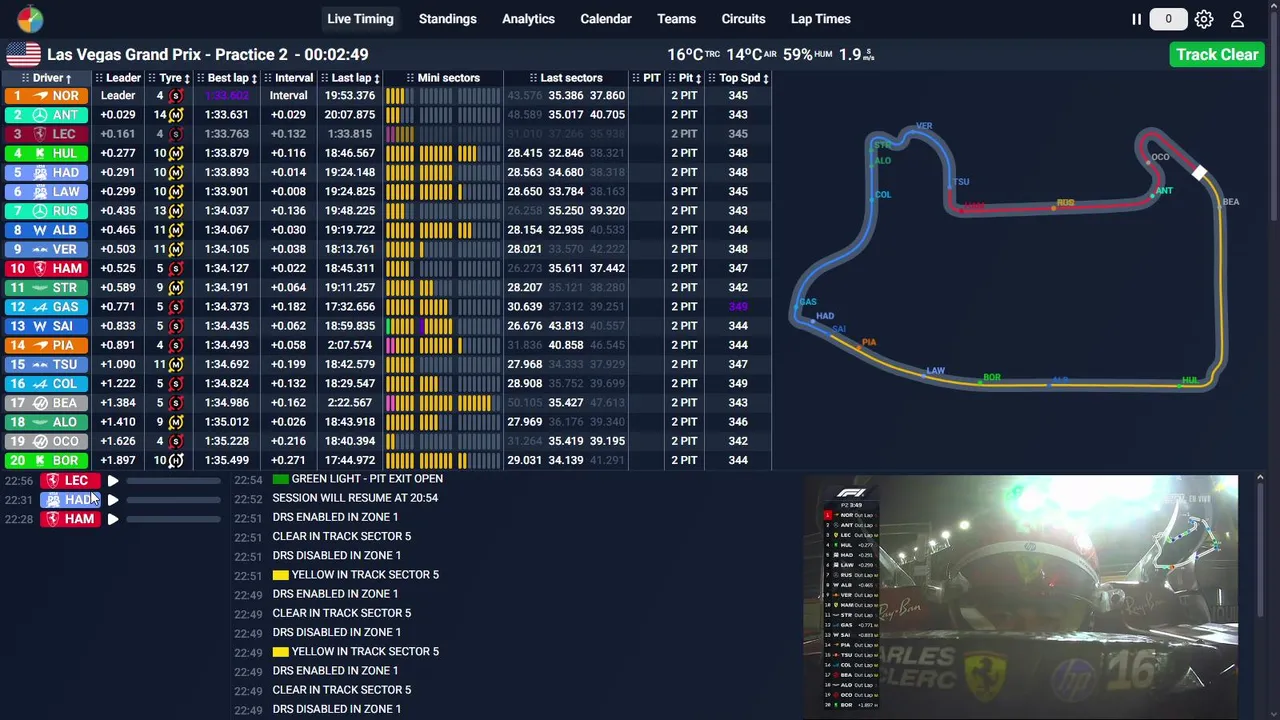Play LEC team radio clip

[x=113, y=481]
